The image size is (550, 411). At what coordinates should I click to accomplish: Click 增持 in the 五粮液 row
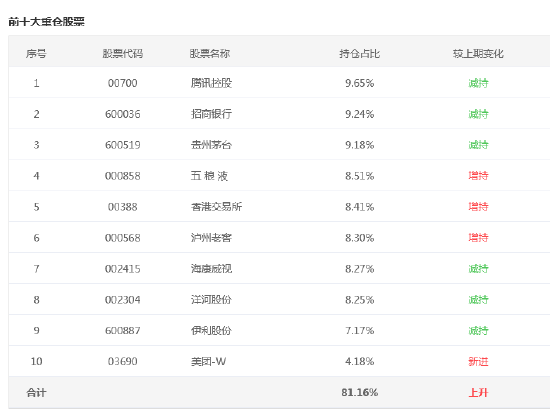pos(478,176)
